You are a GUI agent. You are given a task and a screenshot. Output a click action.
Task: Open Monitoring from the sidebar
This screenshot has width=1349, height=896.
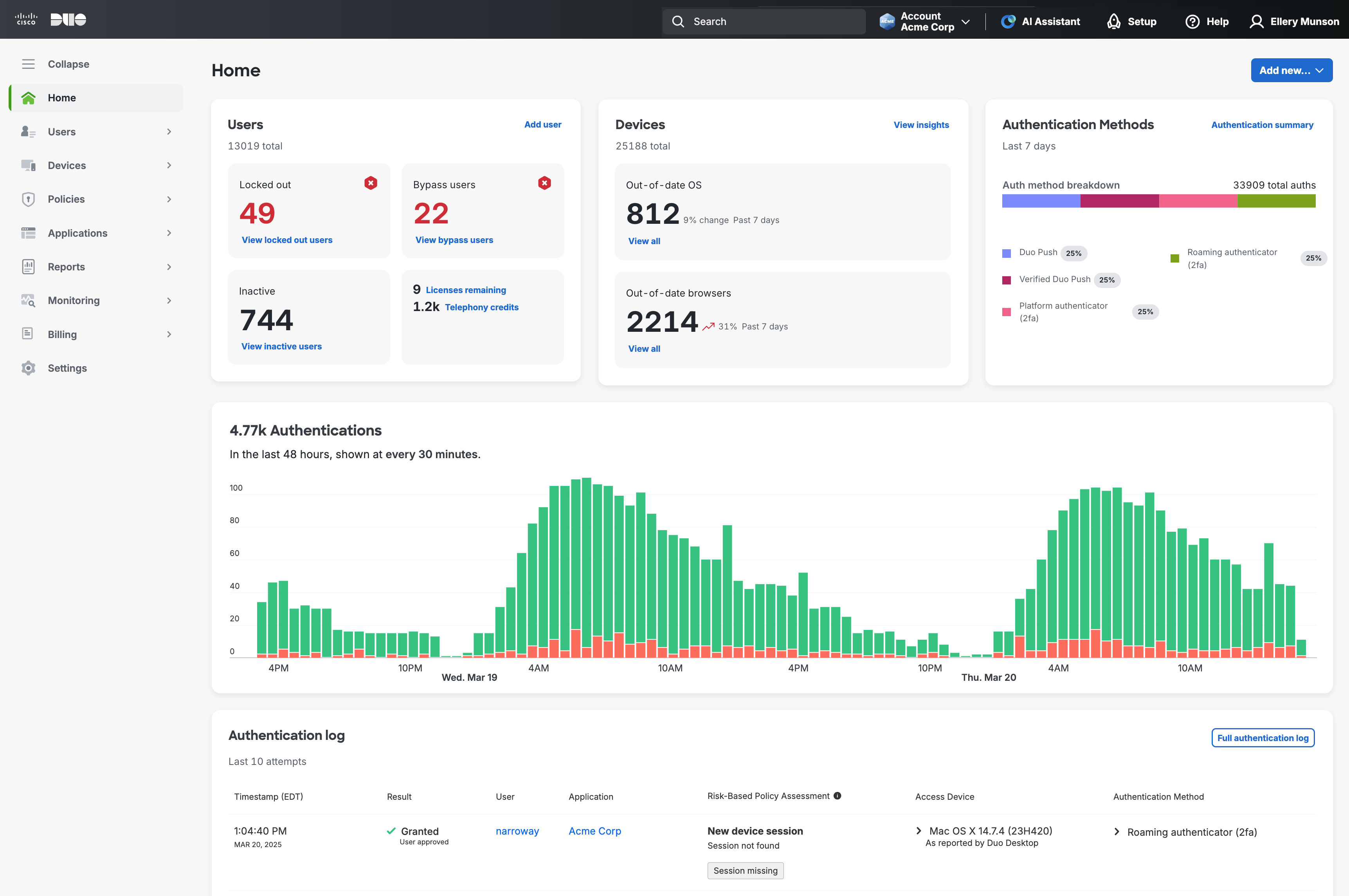73,300
